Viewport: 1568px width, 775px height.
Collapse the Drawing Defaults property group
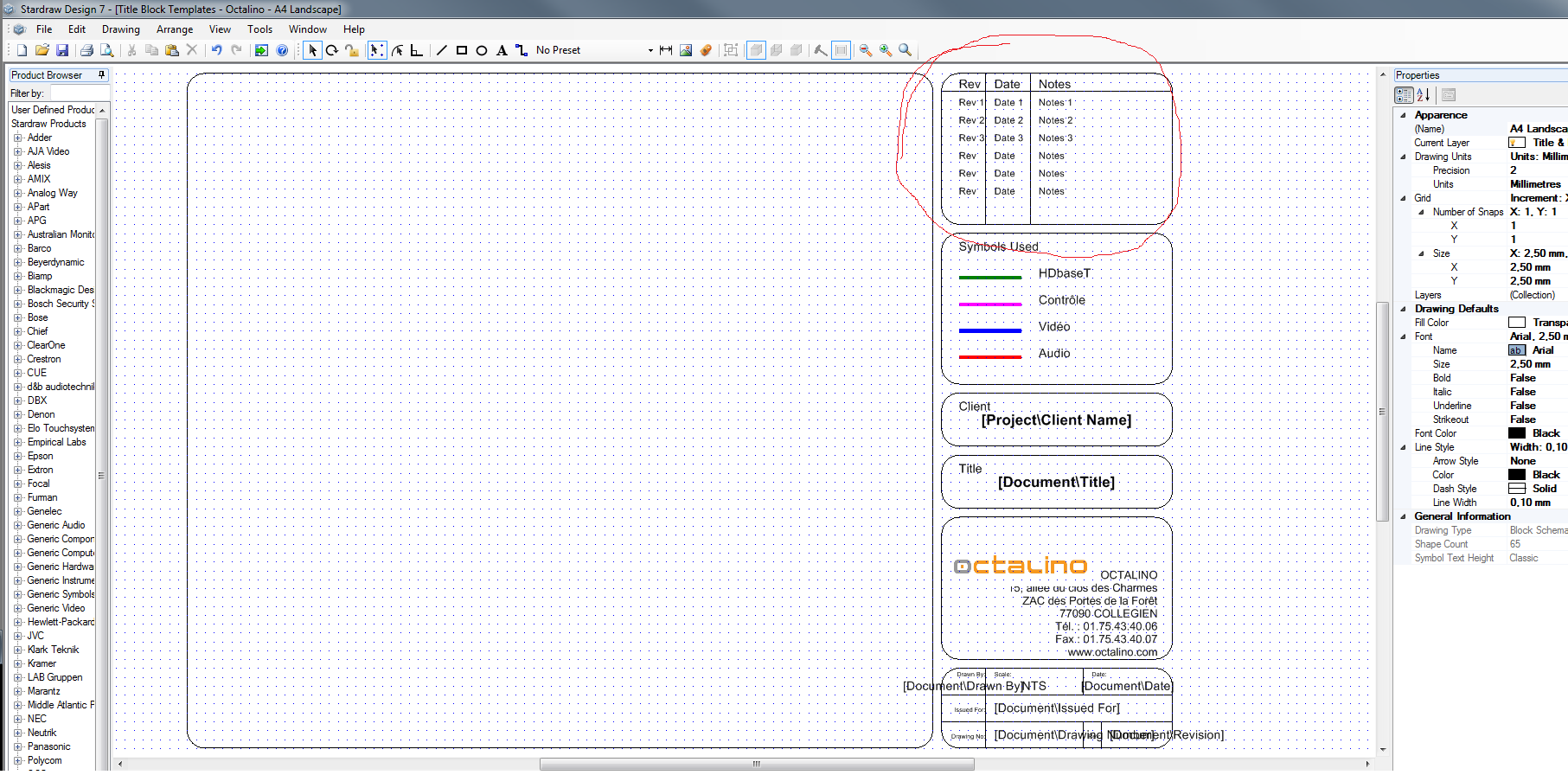coord(1403,309)
